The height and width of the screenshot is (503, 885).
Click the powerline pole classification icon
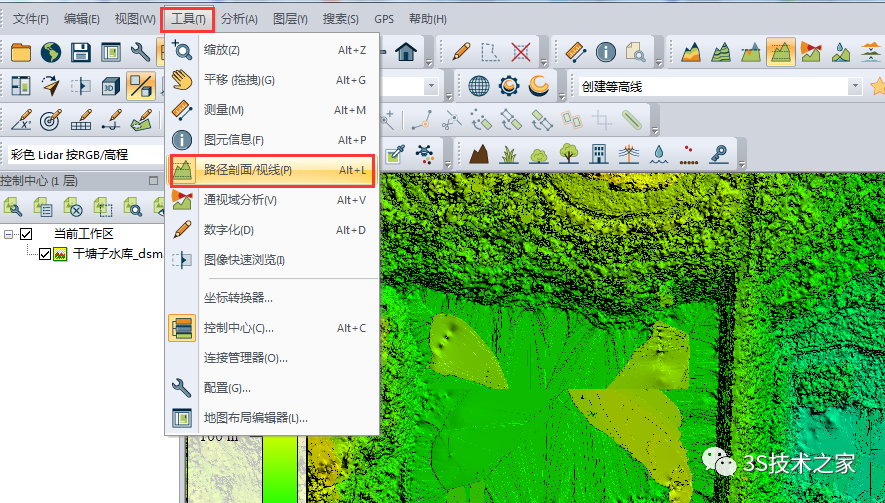click(629, 154)
